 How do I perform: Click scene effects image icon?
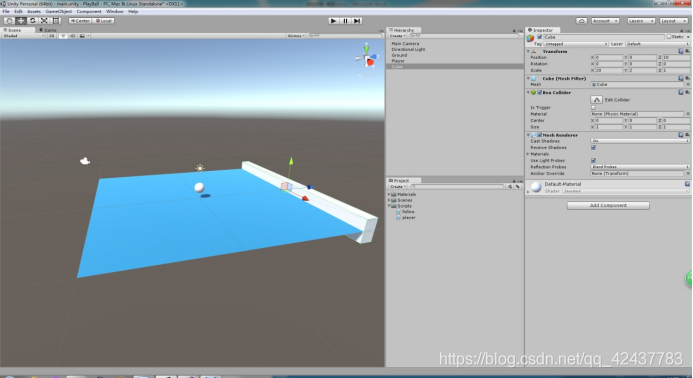pyautogui.click(x=82, y=36)
